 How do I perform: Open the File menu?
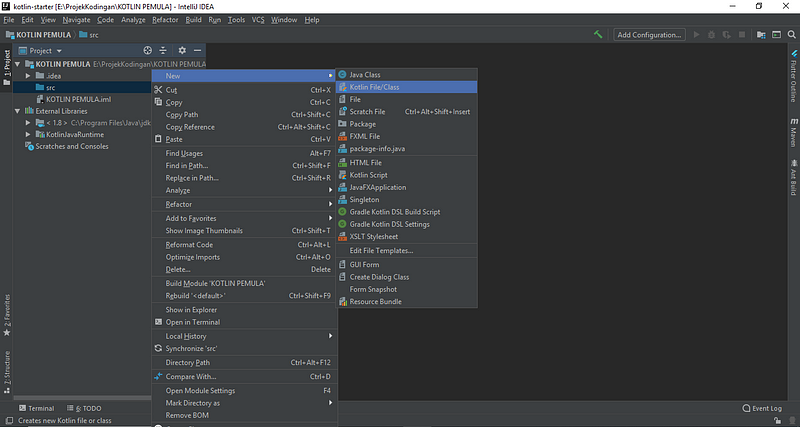click(9, 20)
